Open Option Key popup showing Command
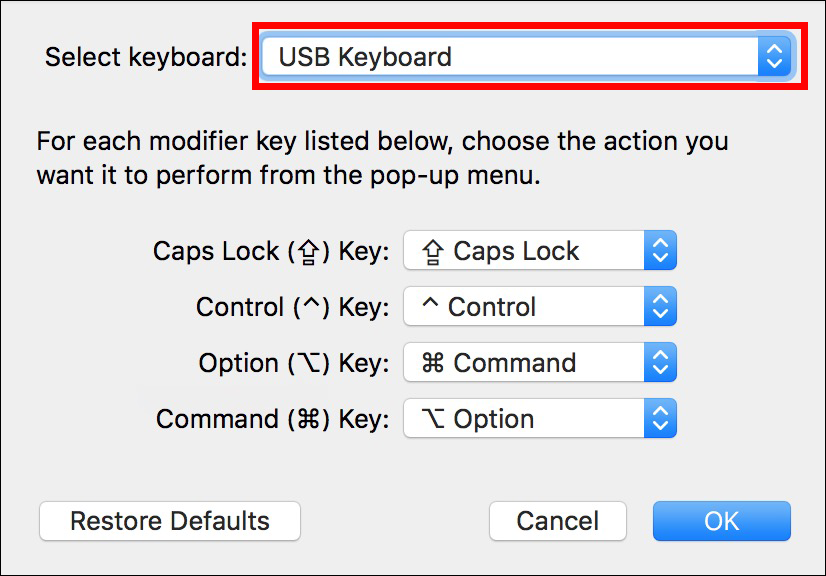The image size is (826, 576). [x=540, y=362]
